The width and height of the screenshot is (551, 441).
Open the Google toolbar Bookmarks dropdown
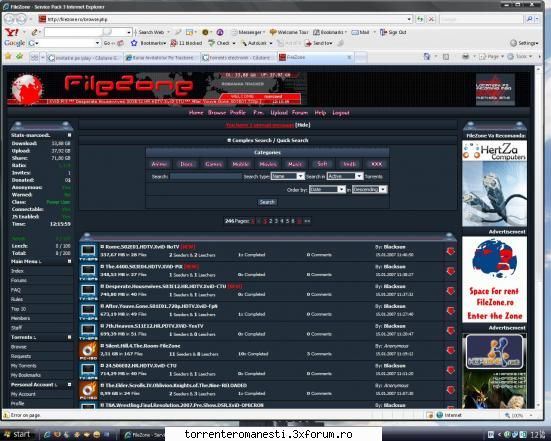point(148,43)
